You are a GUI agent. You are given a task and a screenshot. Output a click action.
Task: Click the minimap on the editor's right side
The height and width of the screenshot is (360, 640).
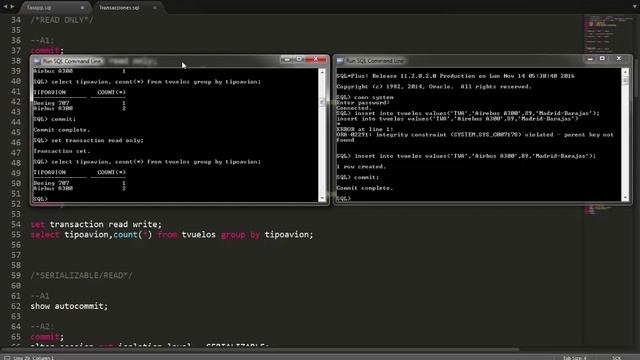(x=608, y=180)
